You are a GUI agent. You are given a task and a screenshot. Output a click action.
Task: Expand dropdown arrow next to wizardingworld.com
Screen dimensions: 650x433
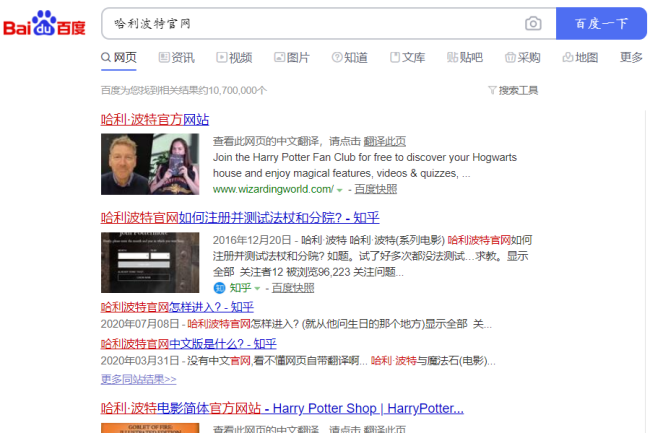click(340, 189)
